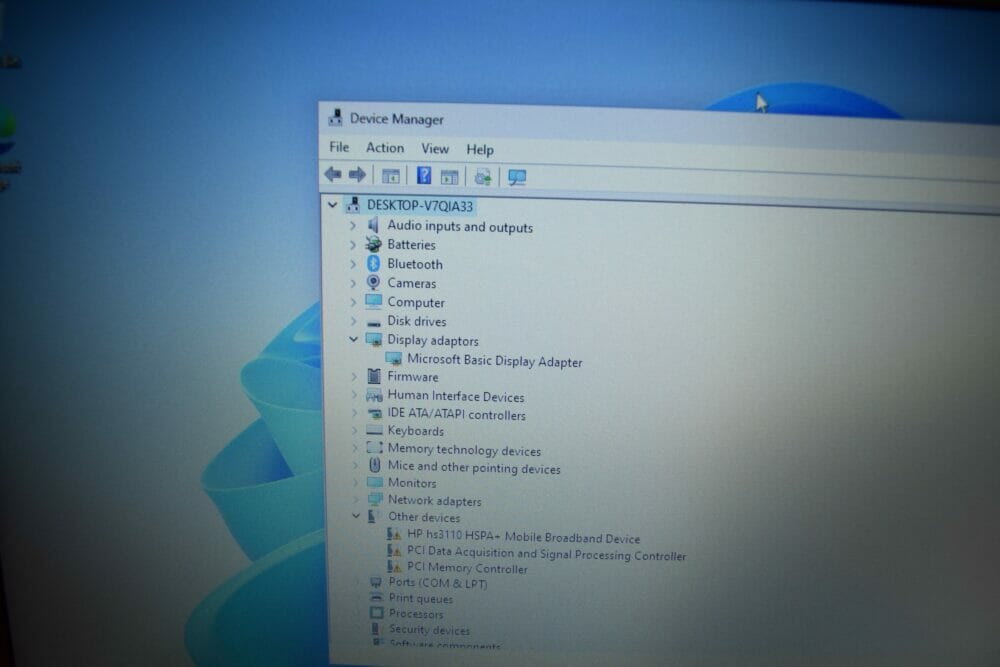This screenshot has height=667, width=1000.
Task: Select the Print queues row
Action: [420, 599]
